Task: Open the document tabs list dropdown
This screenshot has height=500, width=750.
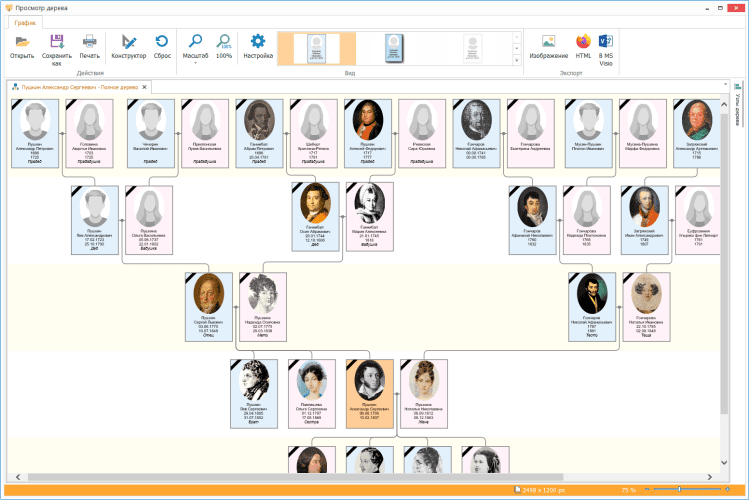Action: [725, 85]
